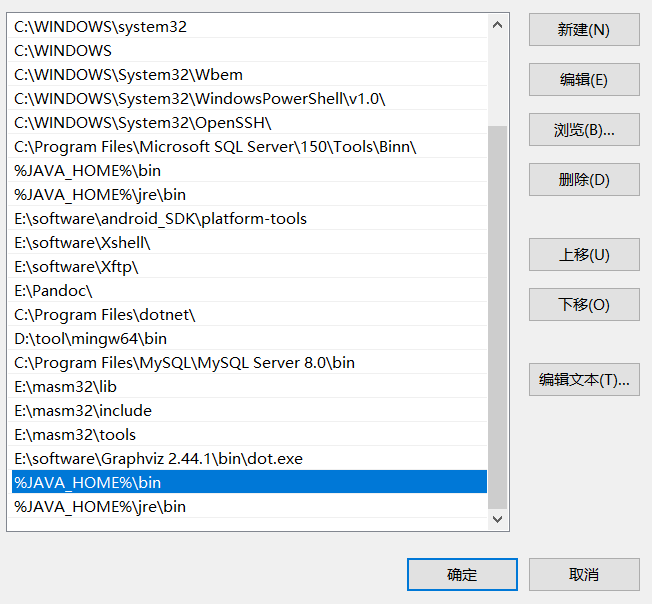Cancel with the 取消 button
The width and height of the screenshot is (652, 604).
pyautogui.click(x=584, y=574)
